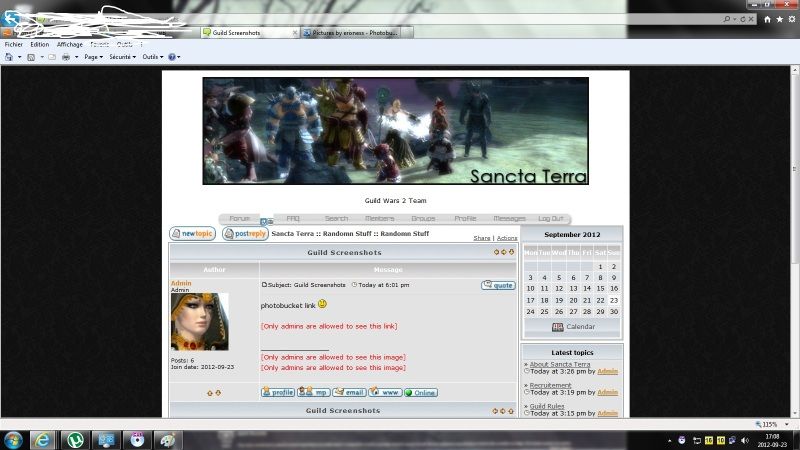The width and height of the screenshot is (800, 450).
Task: Stop loading with the address bar X
Action: point(751,19)
